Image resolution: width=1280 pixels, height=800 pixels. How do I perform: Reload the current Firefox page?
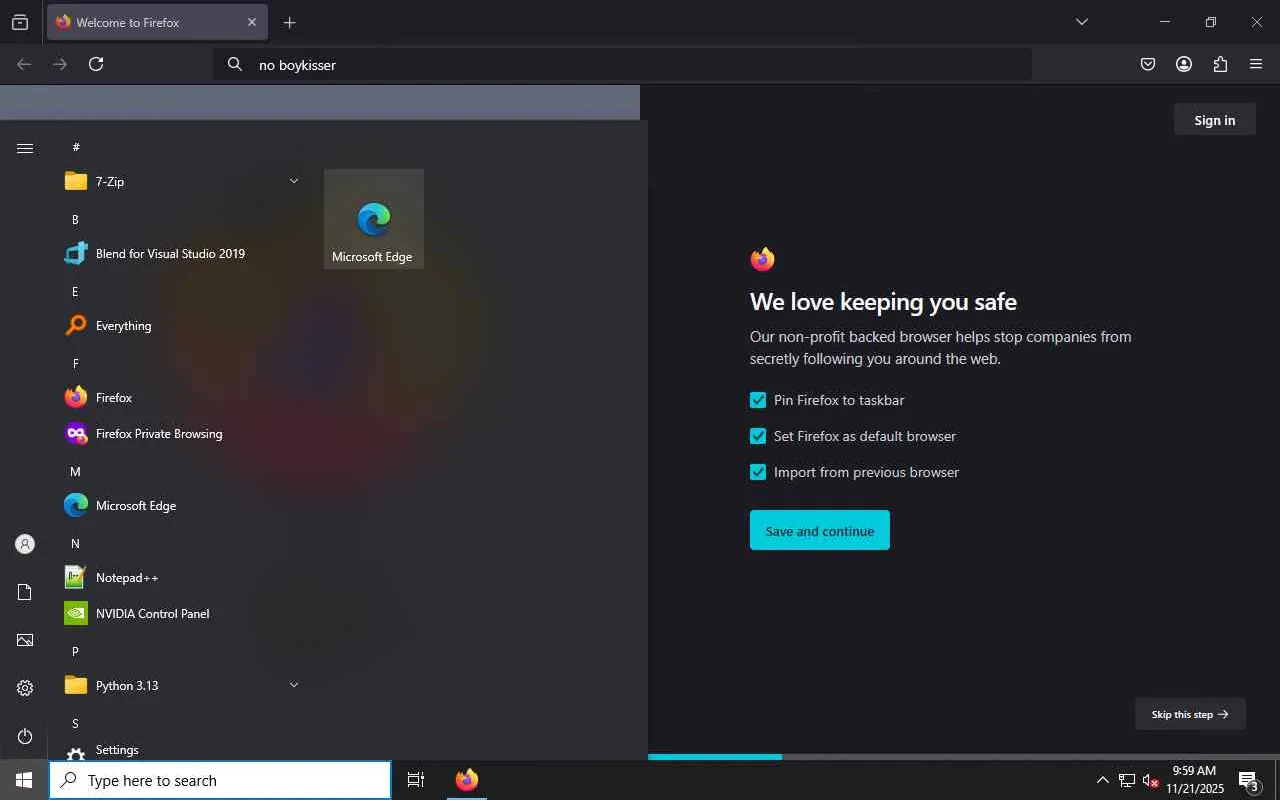tap(96, 64)
